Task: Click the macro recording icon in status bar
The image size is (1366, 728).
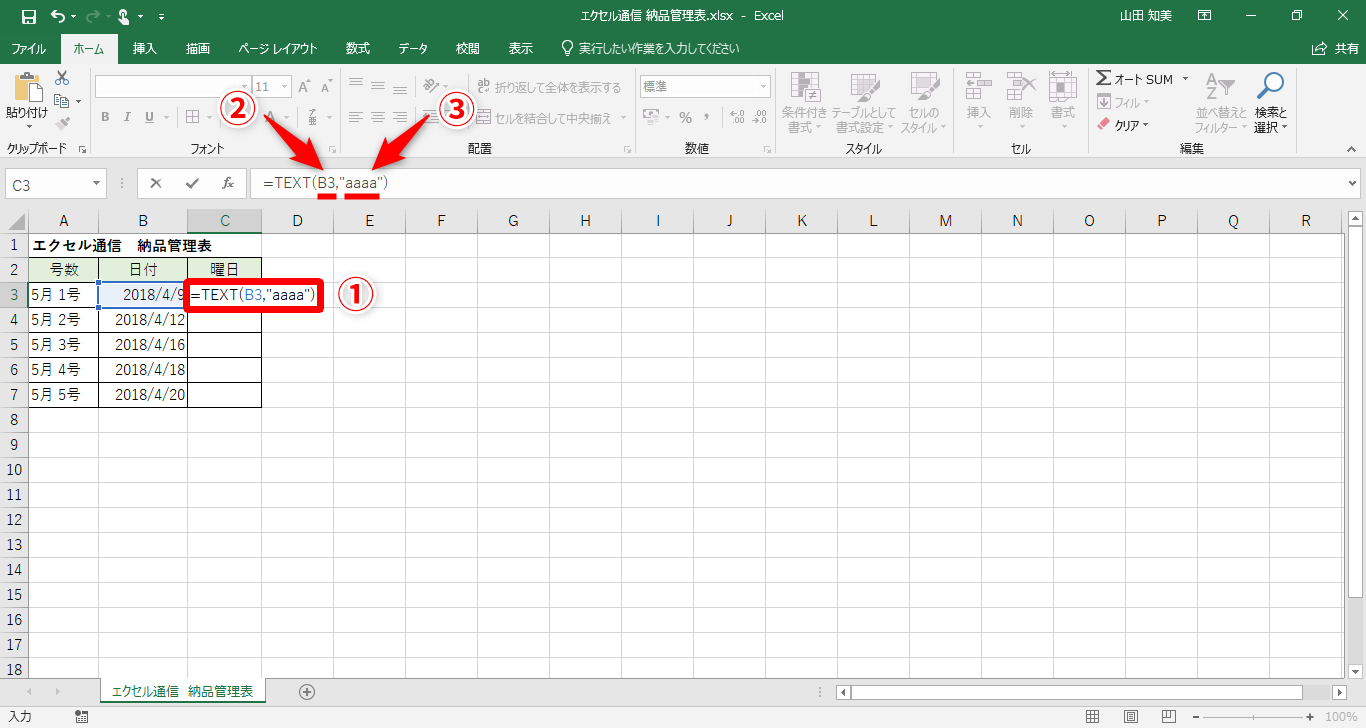Action: [x=81, y=717]
